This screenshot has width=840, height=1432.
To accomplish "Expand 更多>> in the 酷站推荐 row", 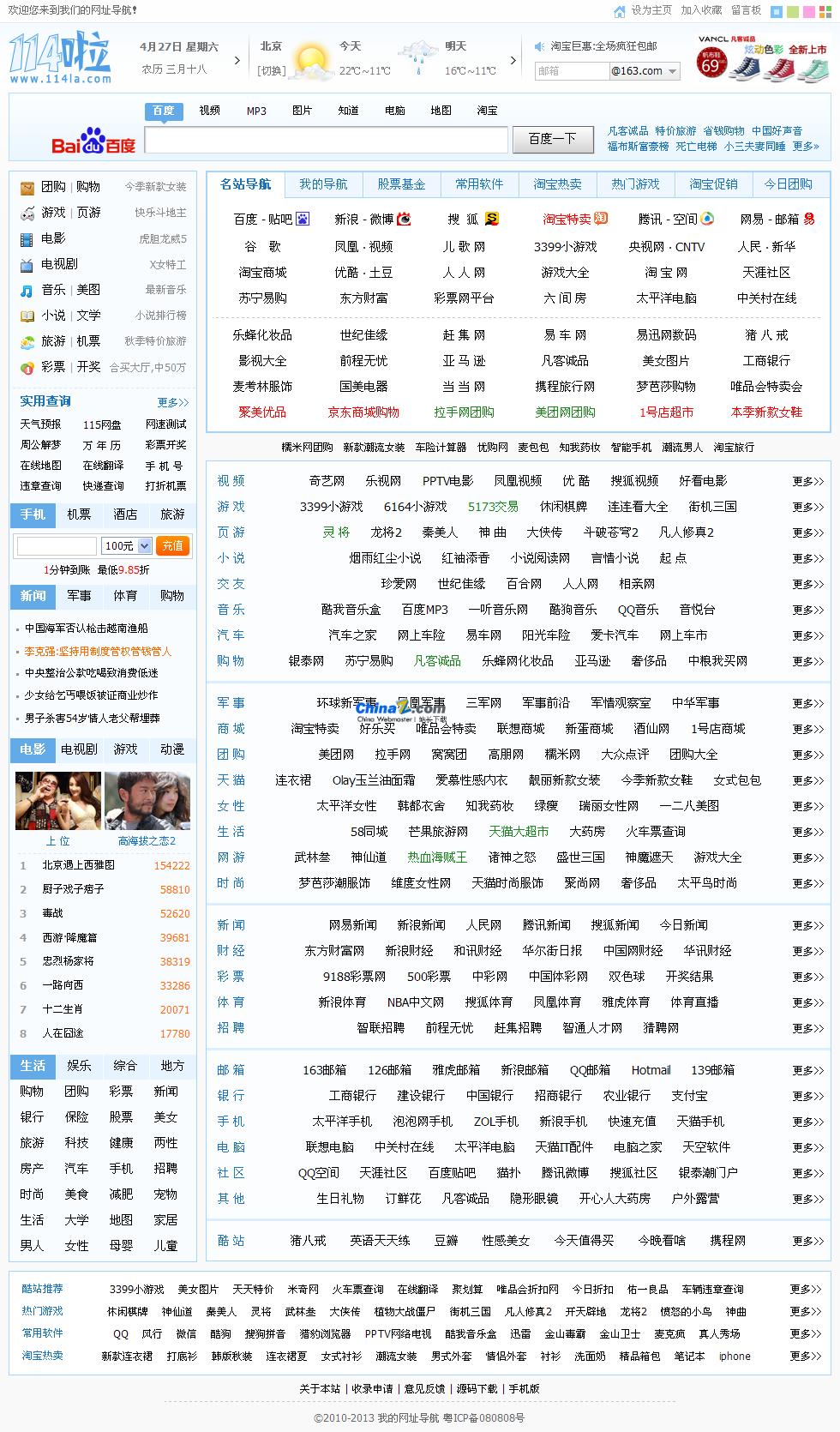I will click(x=805, y=1290).
